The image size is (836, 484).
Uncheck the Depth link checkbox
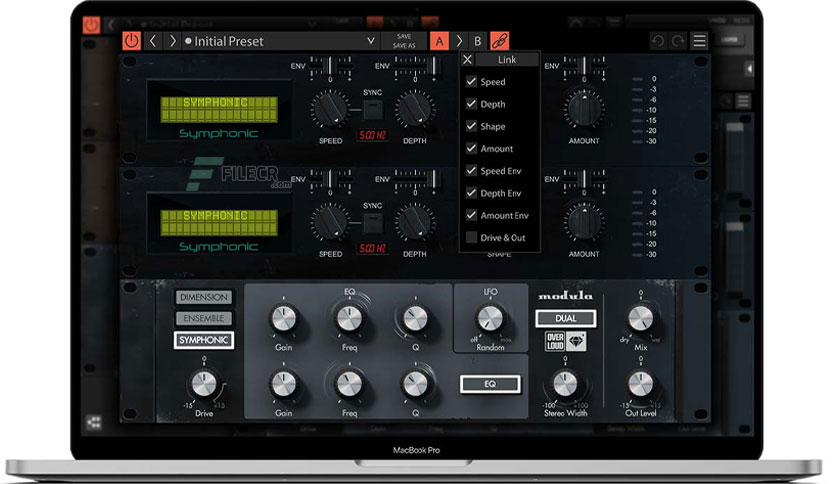pos(471,104)
